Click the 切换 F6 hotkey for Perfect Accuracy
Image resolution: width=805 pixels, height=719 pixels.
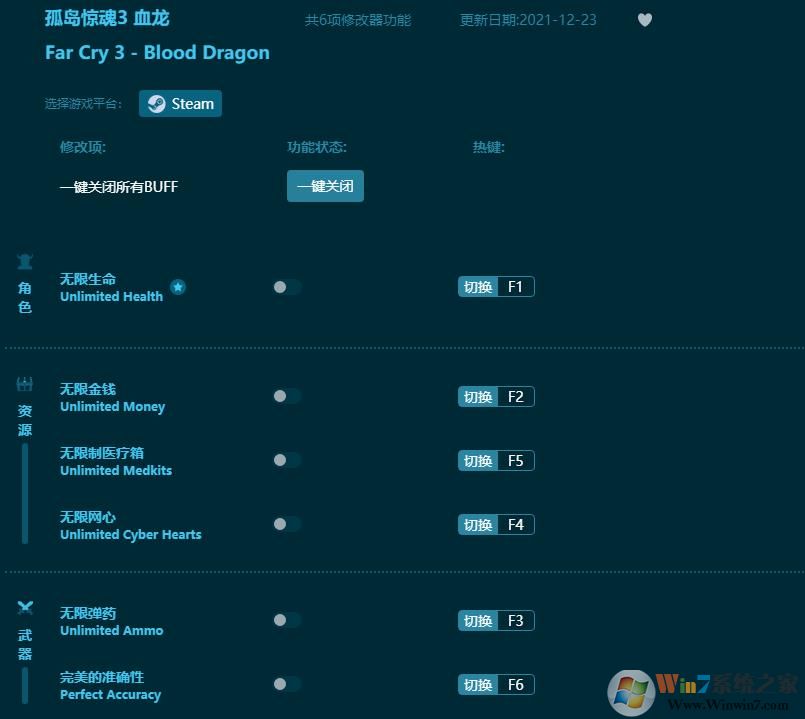point(496,684)
